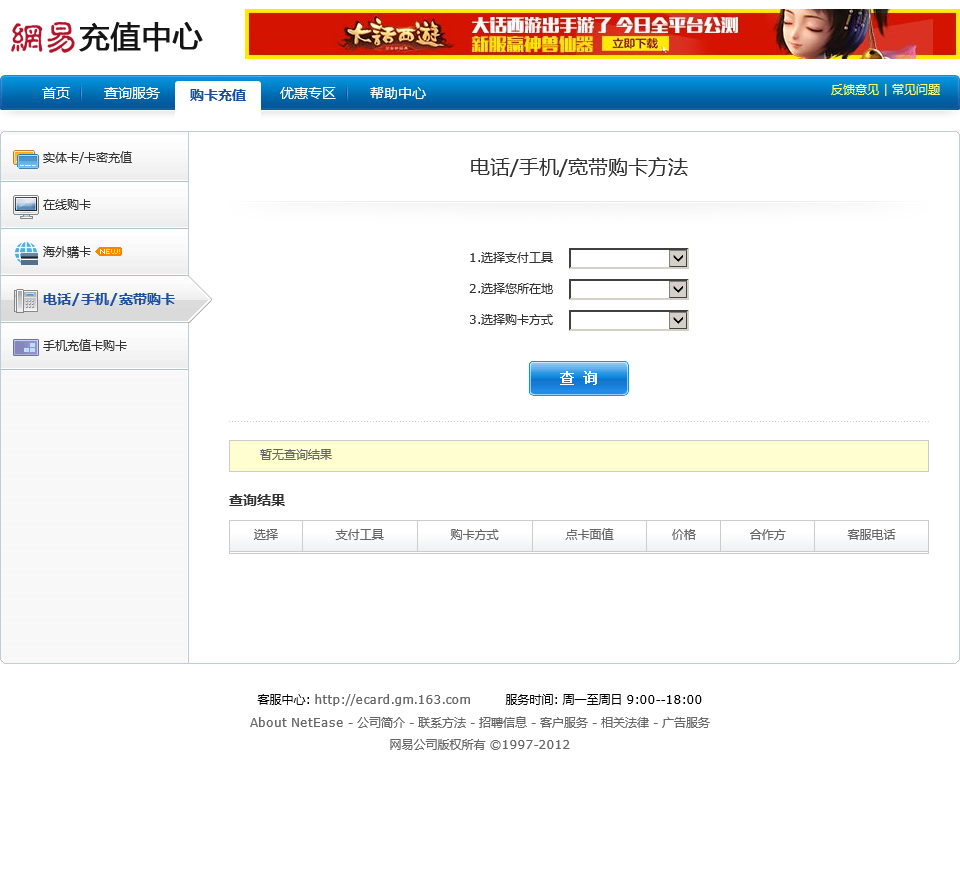Open the 查询服务 menu tab
960x873 pixels.
coord(132,93)
